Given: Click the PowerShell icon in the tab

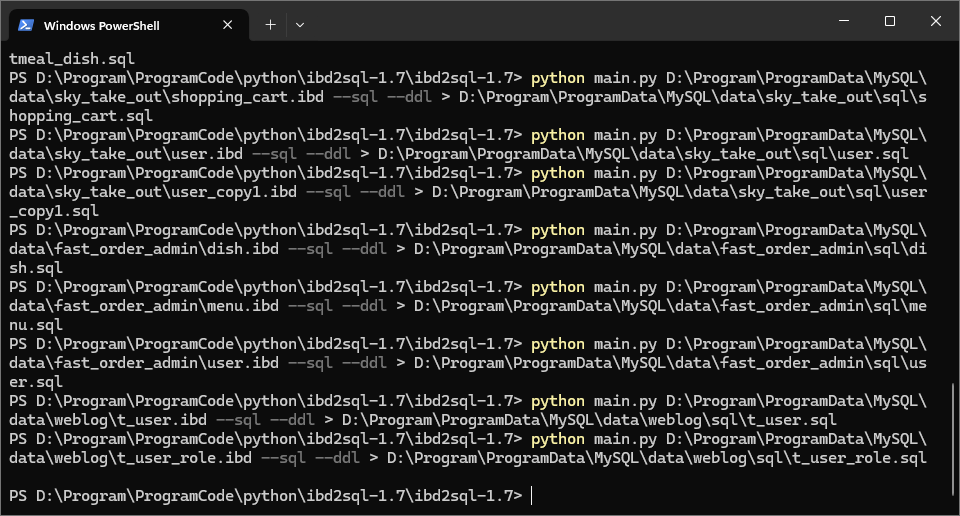Looking at the screenshot, I should tap(26, 25).
